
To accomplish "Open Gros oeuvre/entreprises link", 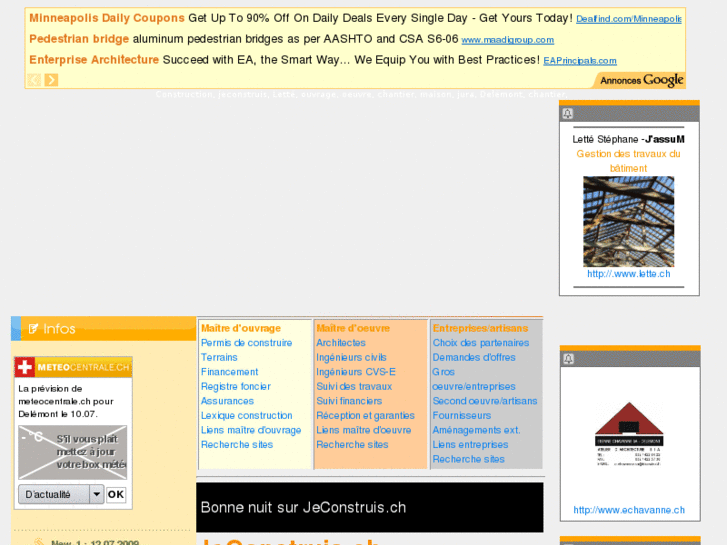I will (x=474, y=379).
